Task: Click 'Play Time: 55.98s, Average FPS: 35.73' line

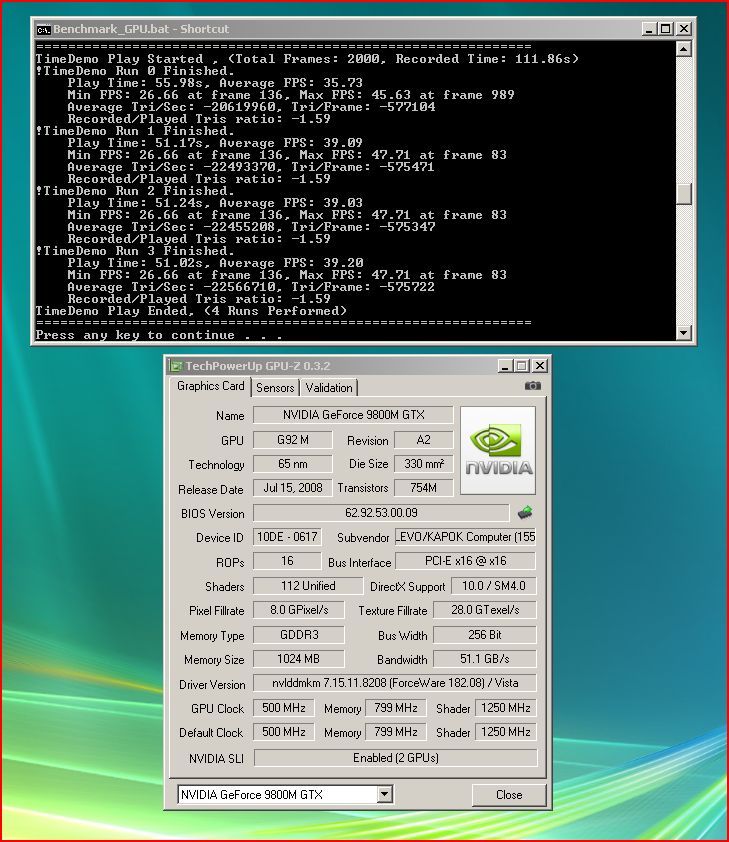Action: 215,83
